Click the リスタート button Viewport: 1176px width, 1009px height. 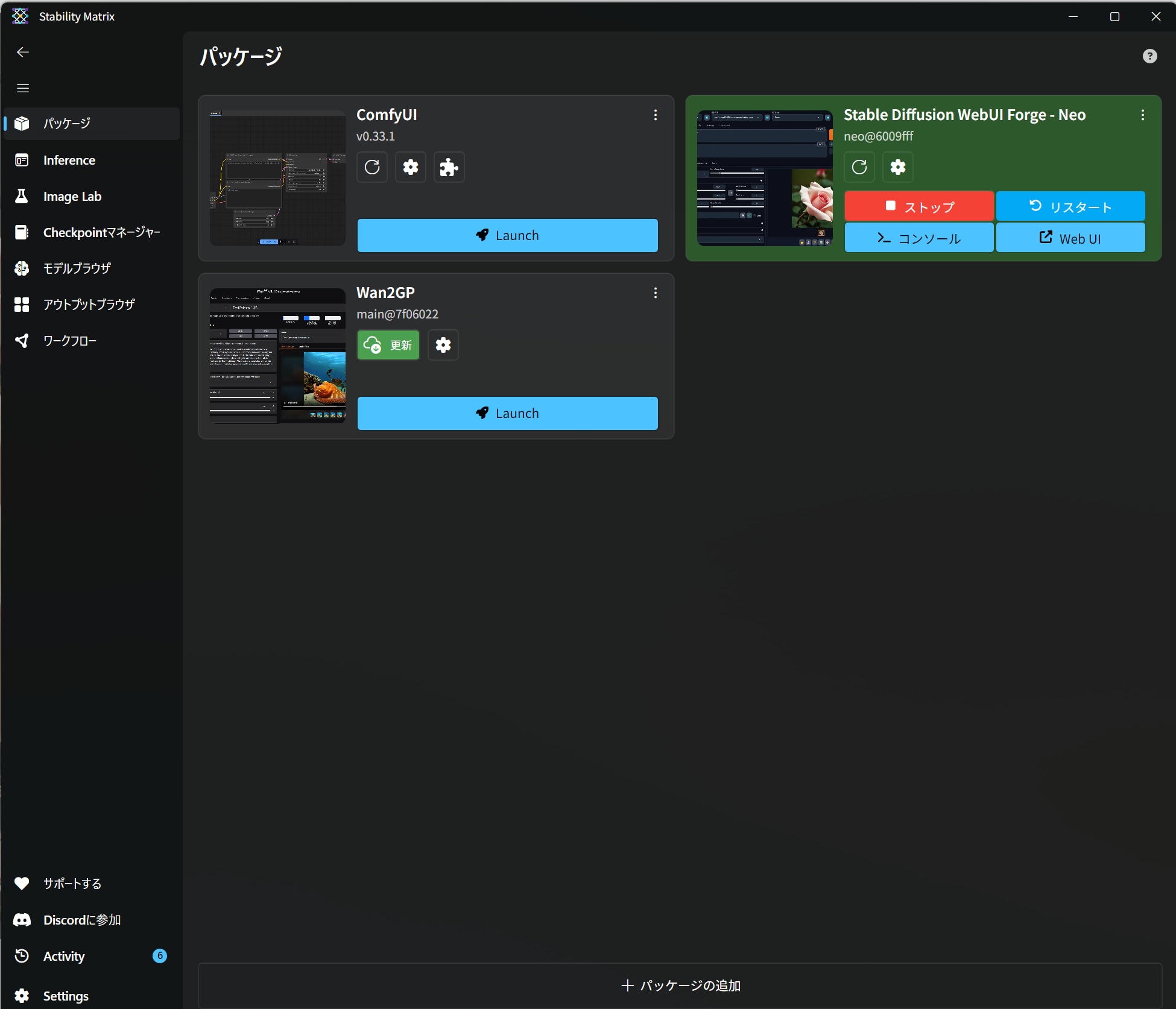1070,206
